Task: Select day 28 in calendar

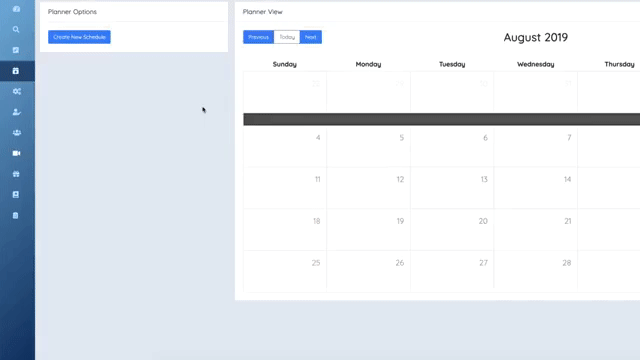Action: coord(536,271)
